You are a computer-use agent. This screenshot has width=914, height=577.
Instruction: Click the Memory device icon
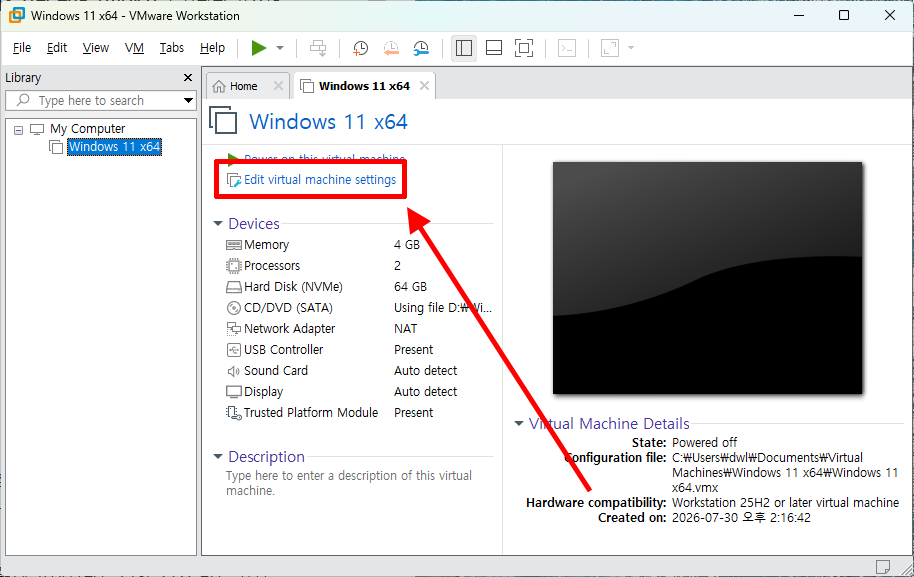(x=234, y=245)
